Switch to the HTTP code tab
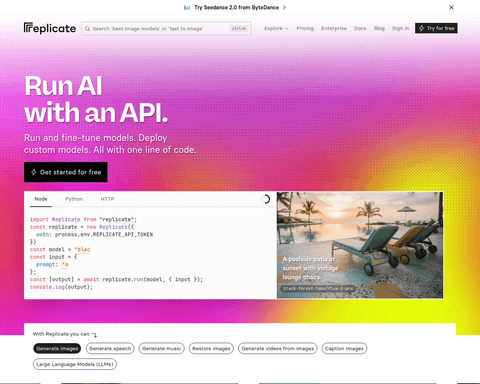 point(107,199)
